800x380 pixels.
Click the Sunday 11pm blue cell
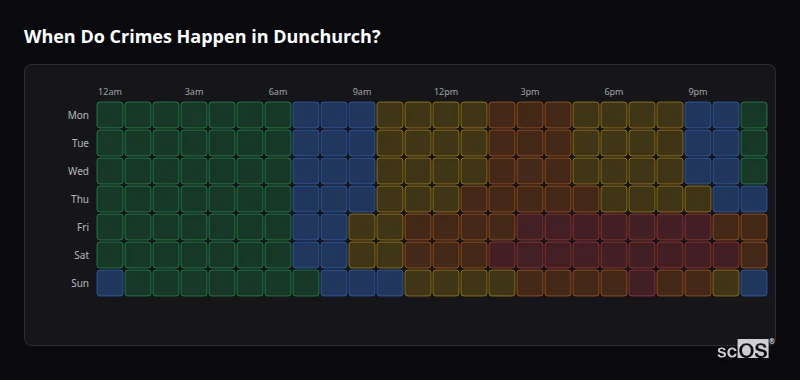(754, 283)
